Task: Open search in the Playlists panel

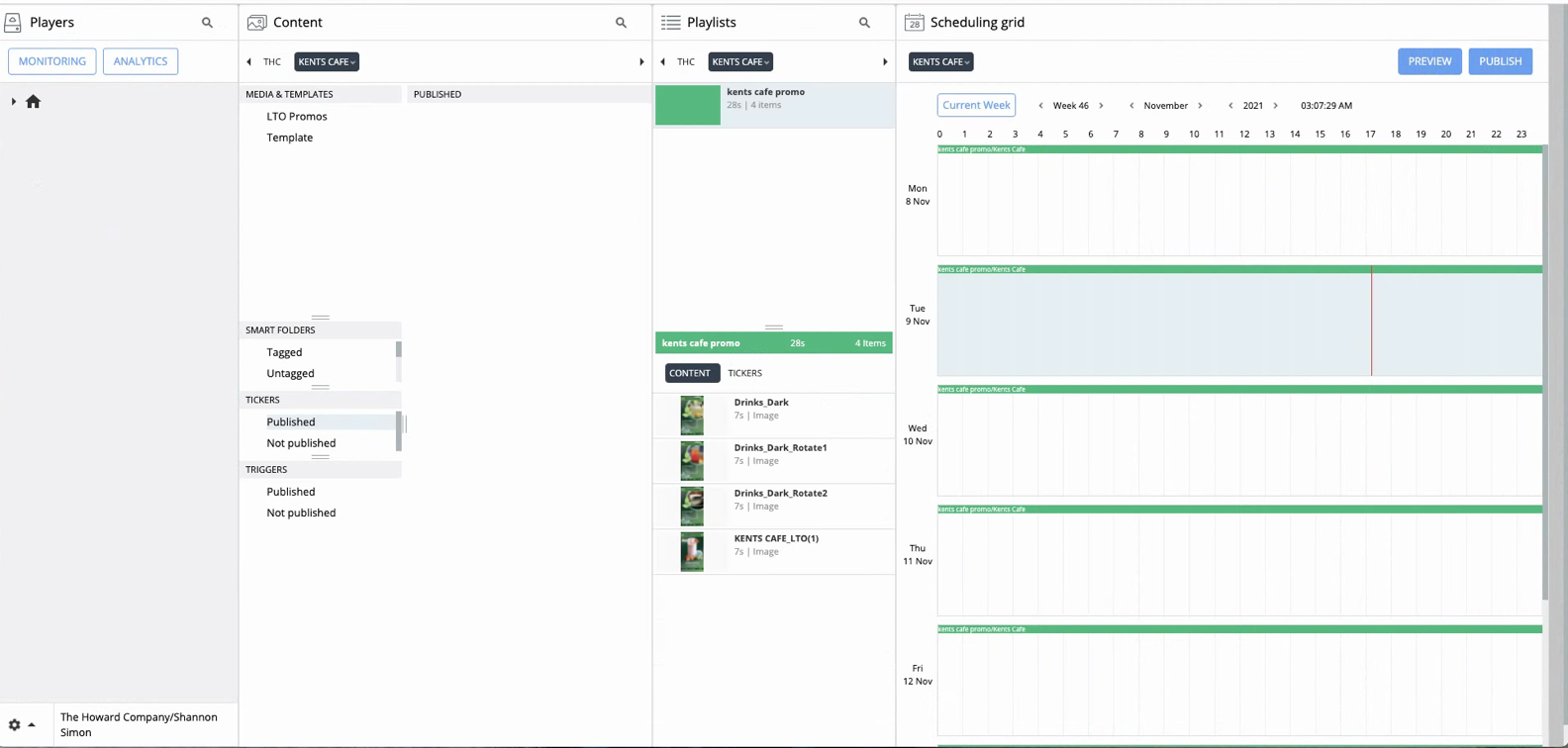Action: point(864,22)
